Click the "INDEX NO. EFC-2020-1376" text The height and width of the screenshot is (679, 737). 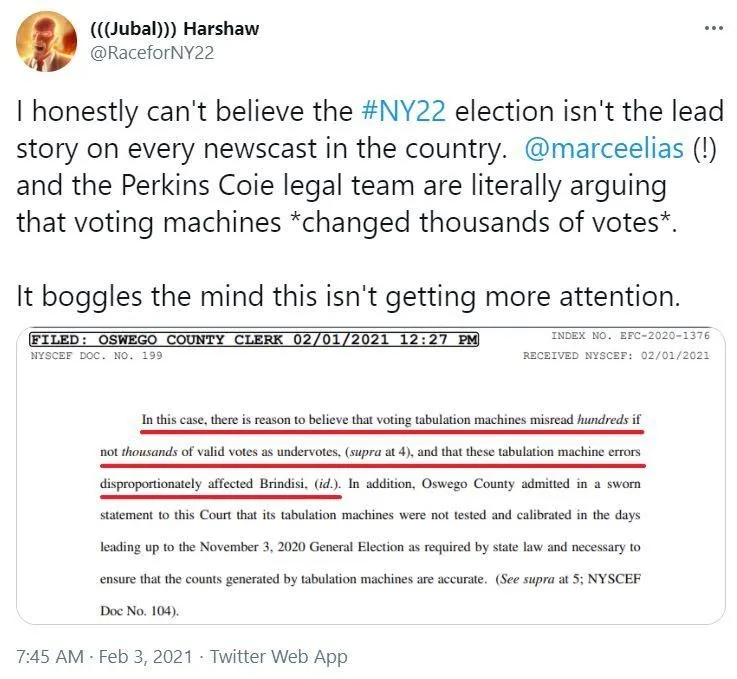[x=631, y=337]
